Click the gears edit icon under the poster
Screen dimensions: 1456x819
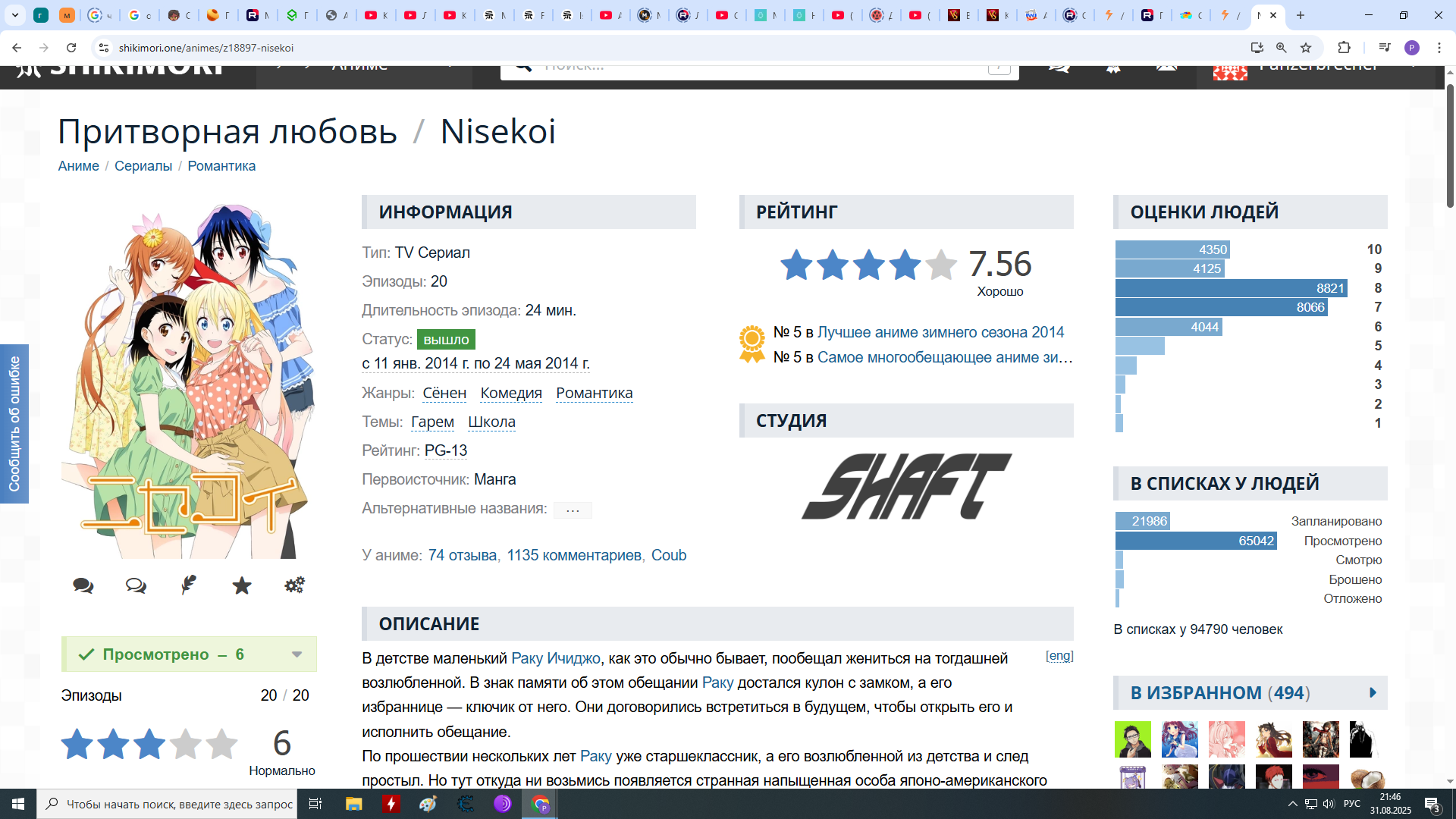(294, 585)
